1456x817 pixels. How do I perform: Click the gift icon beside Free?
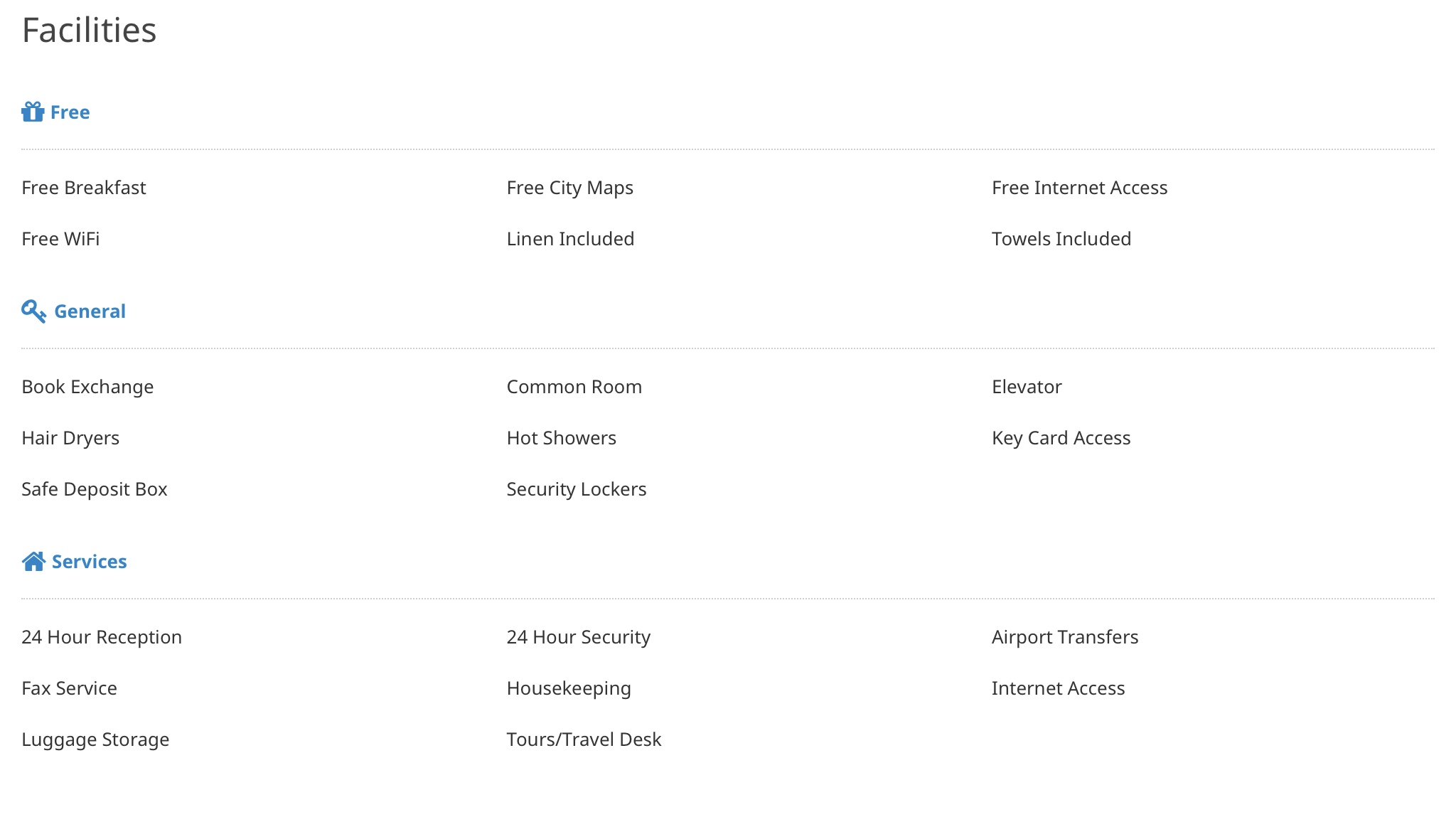(x=33, y=112)
